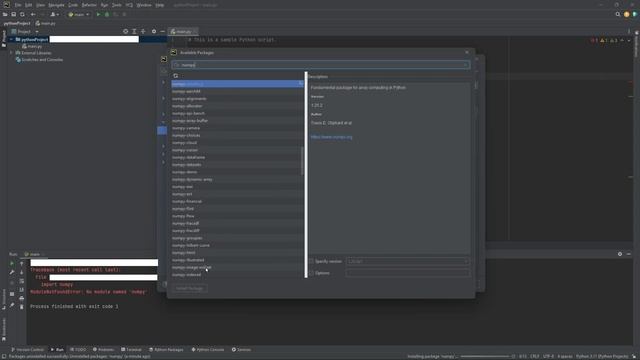Image resolution: width=640 pixels, height=360 pixels.
Task: Locate opened file in Project panel (target icon)
Action: tap(125, 31)
